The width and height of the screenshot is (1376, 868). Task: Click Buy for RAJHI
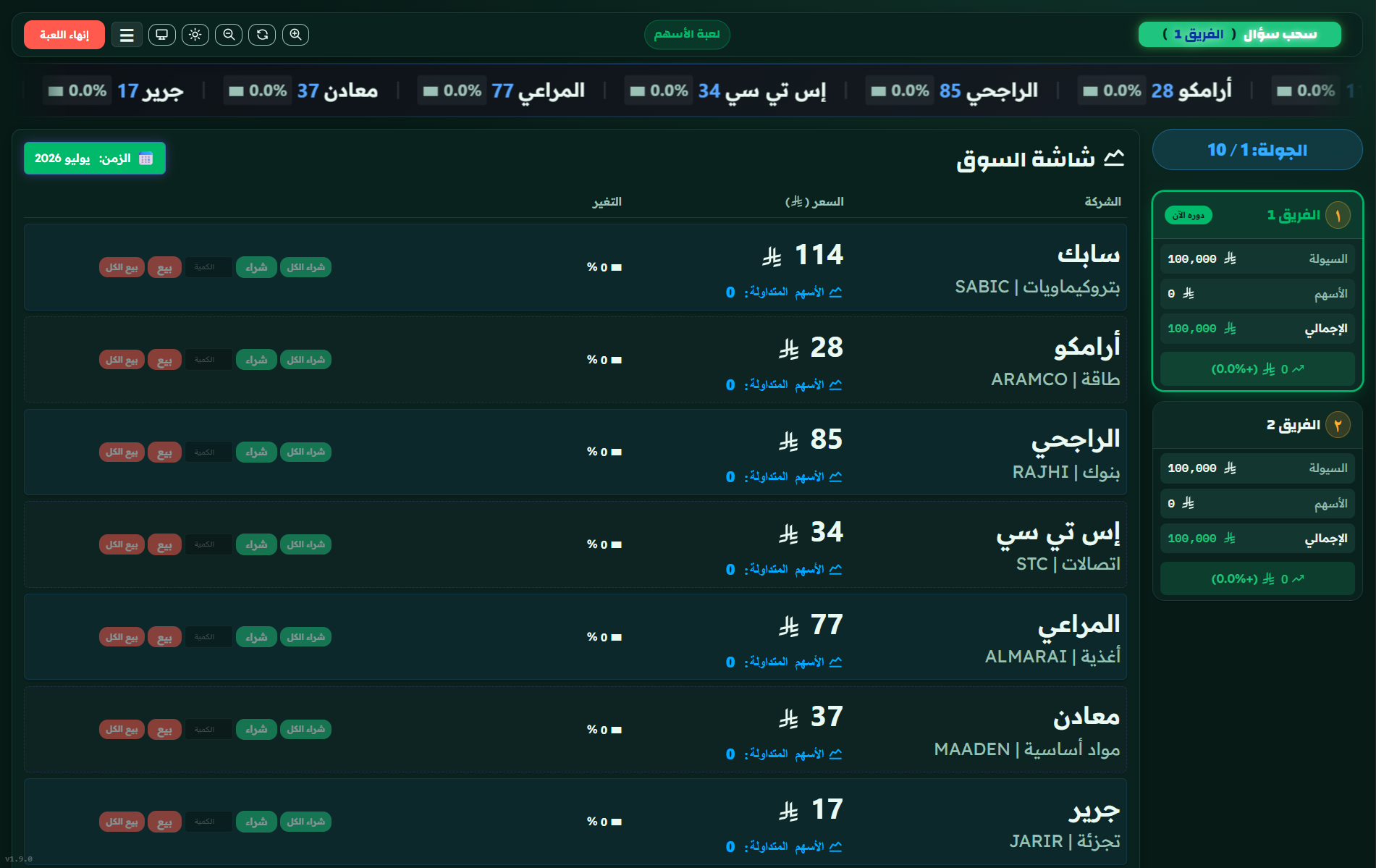pos(256,452)
